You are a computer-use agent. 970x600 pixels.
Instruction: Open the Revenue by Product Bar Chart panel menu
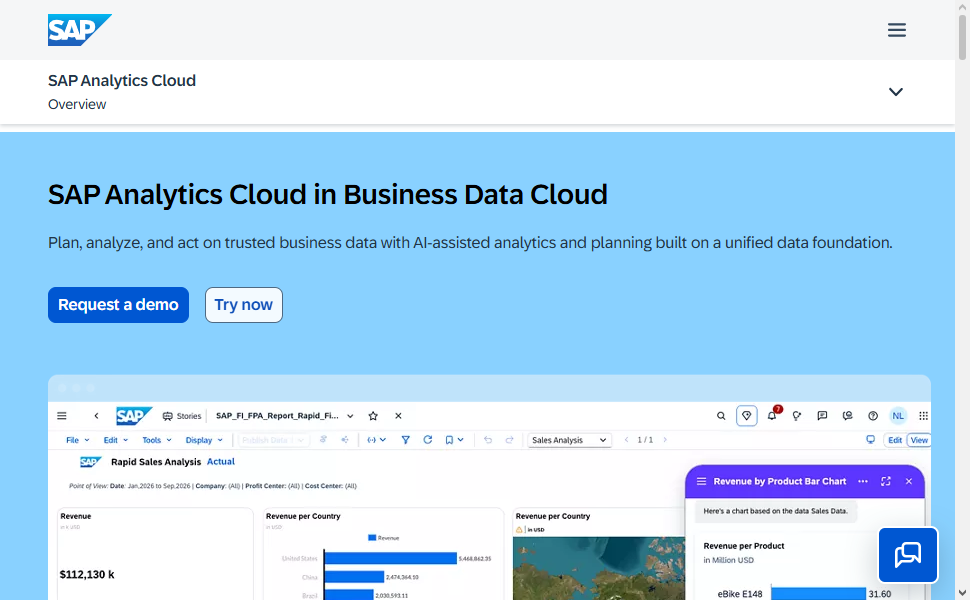(x=702, y=481)
